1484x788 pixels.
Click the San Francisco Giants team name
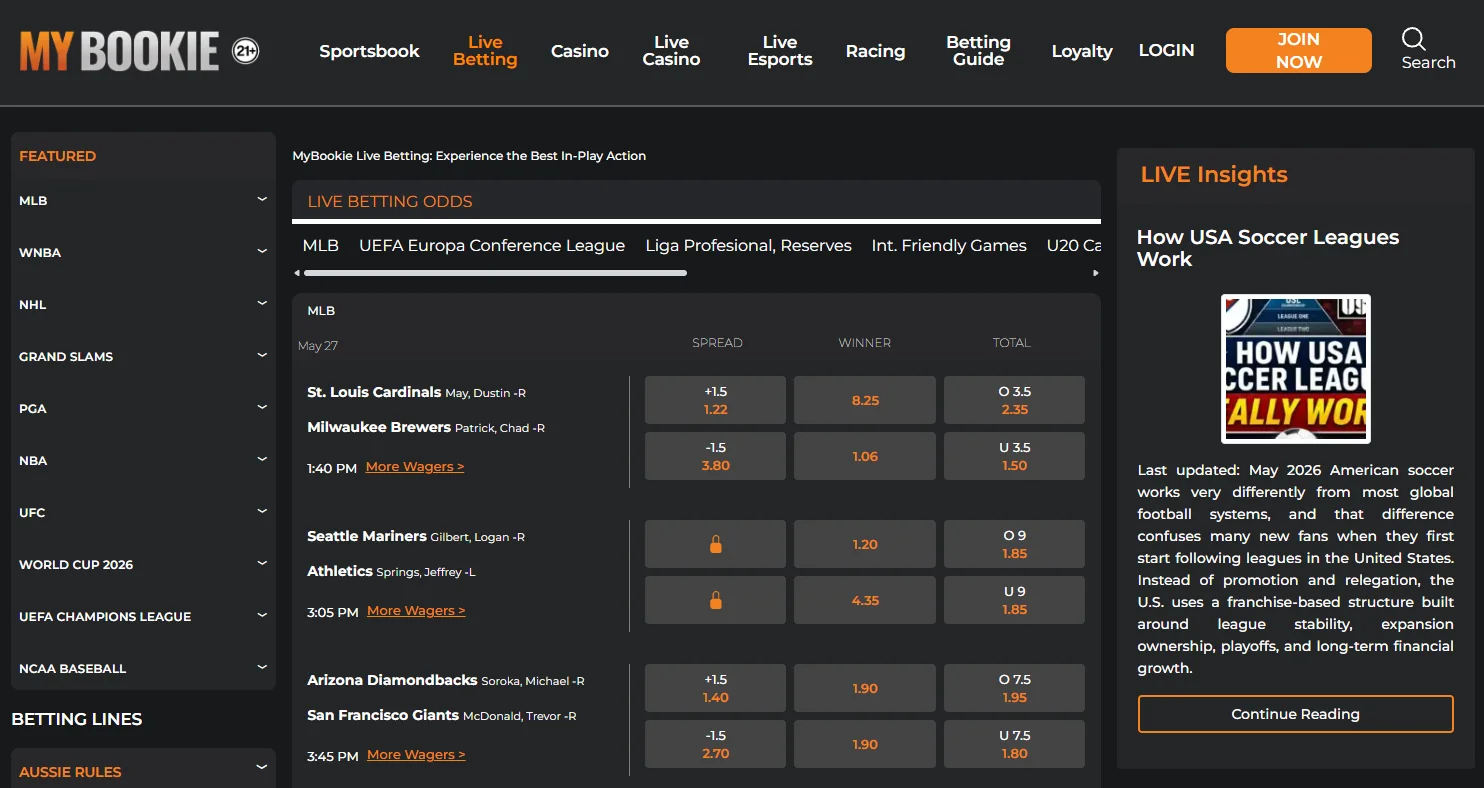click(383, 715)
